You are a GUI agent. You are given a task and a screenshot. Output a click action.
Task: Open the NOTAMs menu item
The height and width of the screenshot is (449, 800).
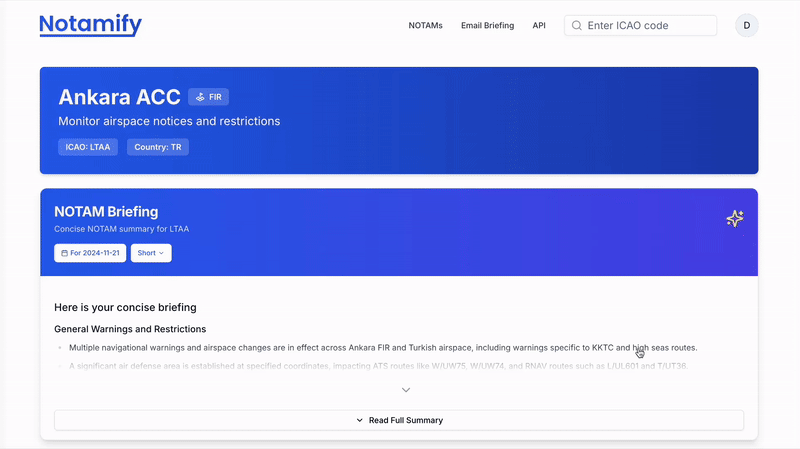(425, 26)
